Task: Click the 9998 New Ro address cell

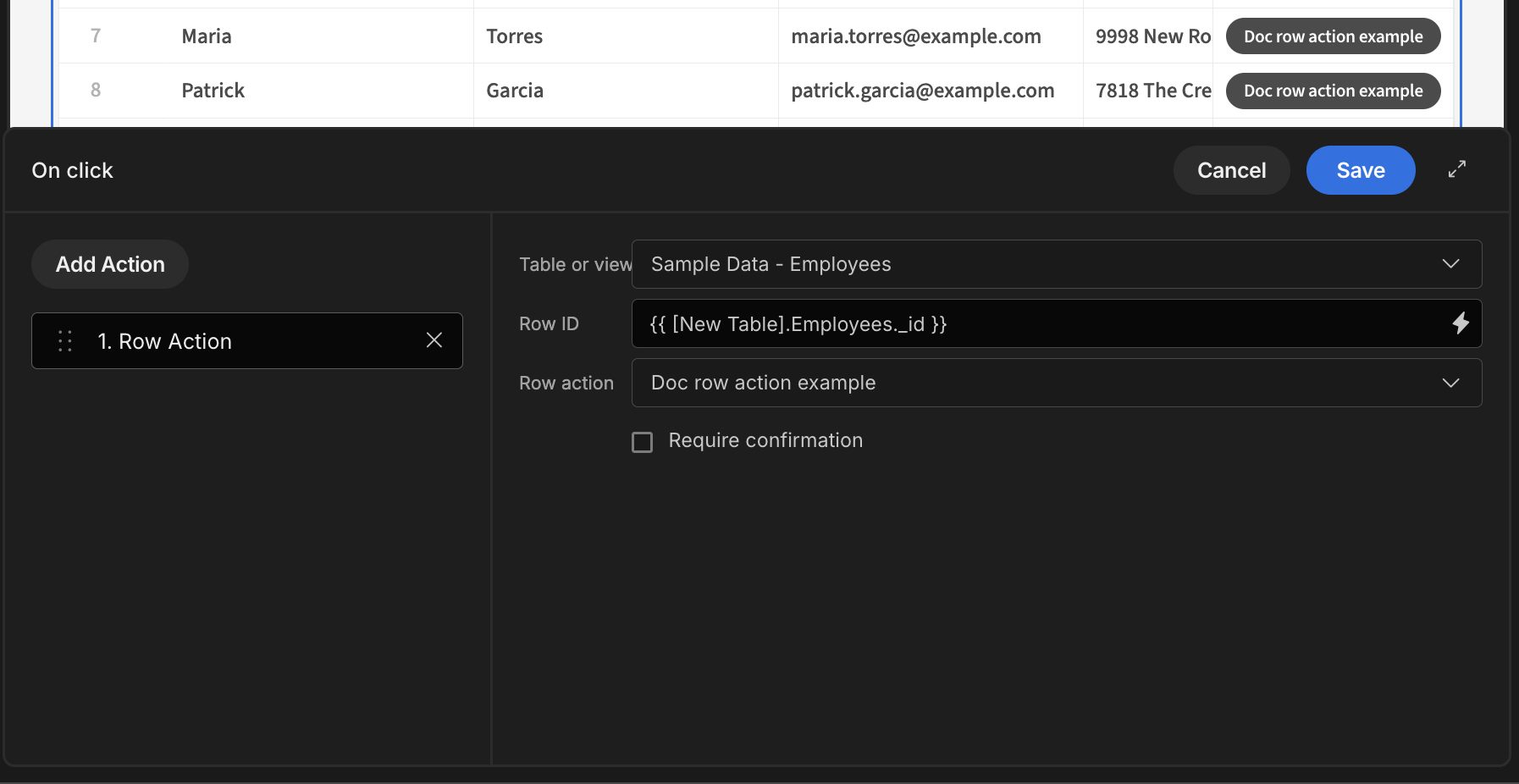Action: pyautogui.click(x=1148, y=36)
